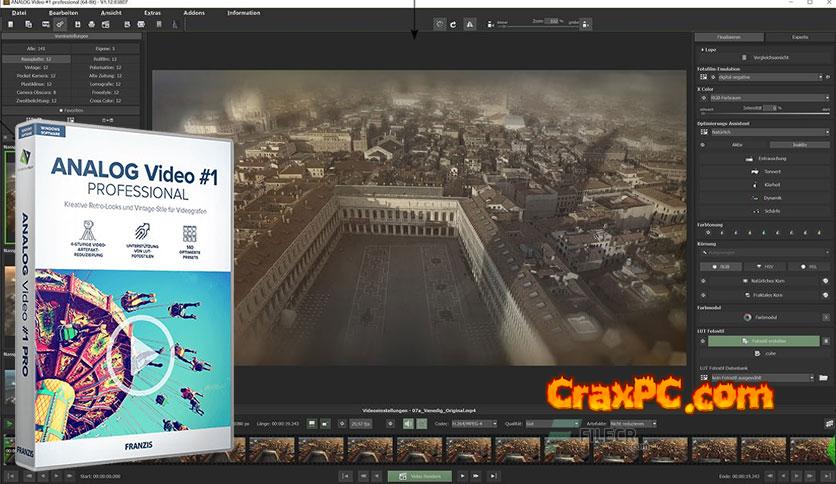Click the link chain icon in toolbar
The image size is (836, 484).
point(60,23)
